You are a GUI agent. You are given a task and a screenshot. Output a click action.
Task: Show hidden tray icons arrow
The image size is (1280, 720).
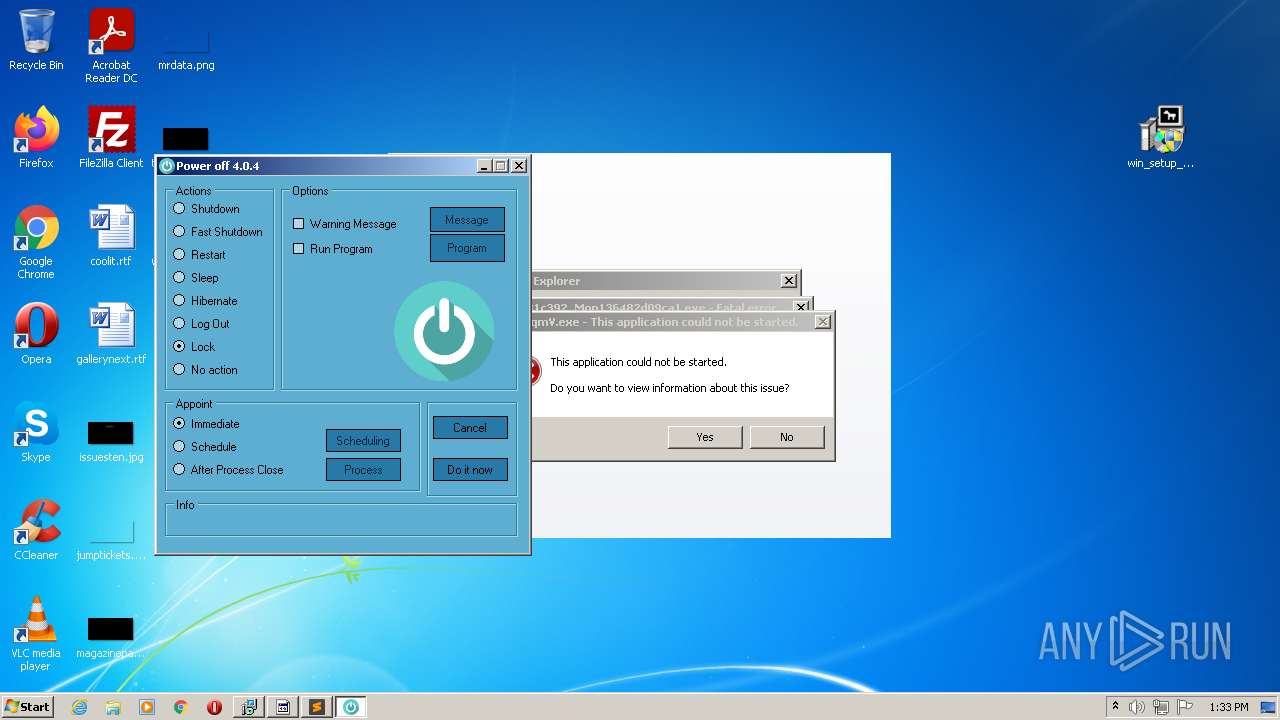(1115, 707)
